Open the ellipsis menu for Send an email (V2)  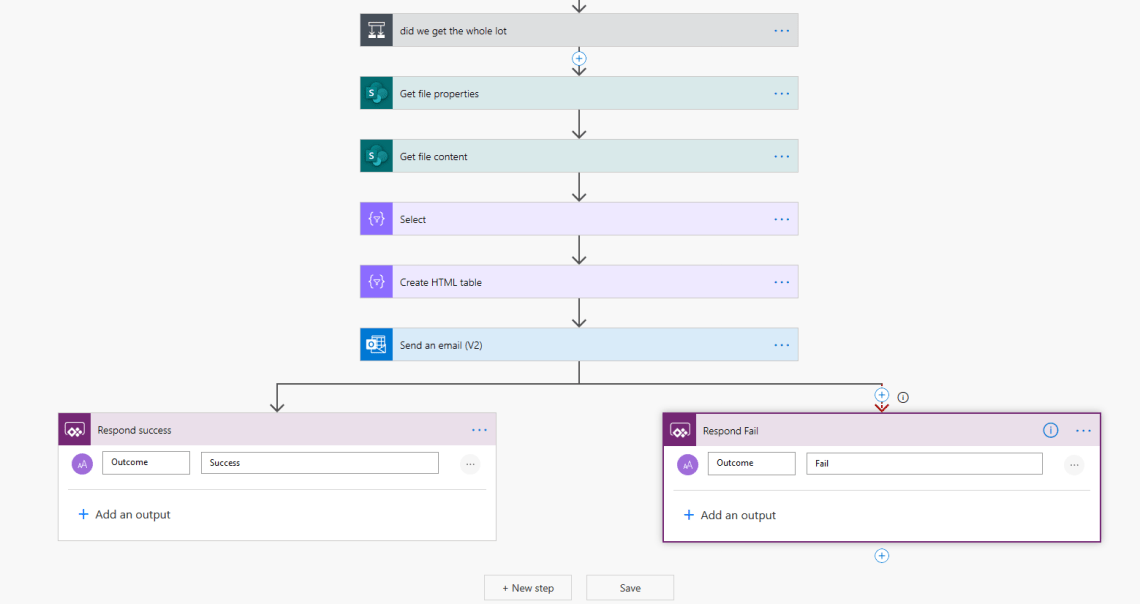781,345
